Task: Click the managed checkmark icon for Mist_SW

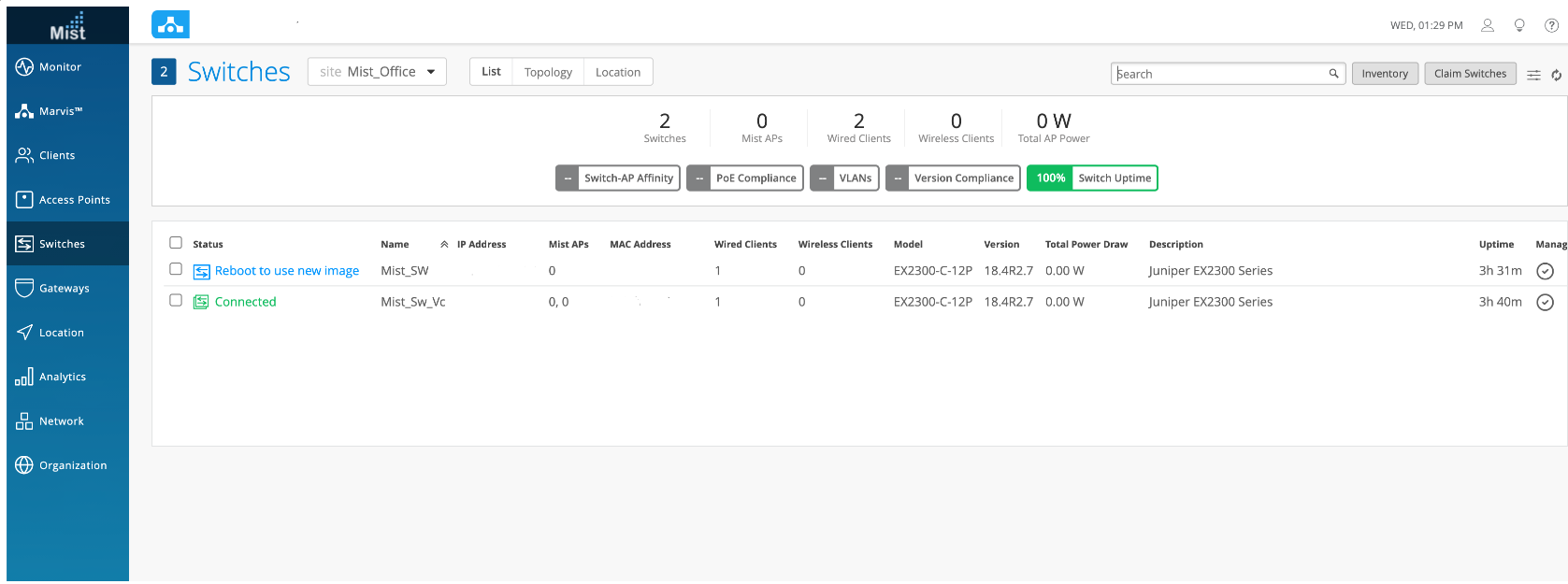Action: click(1546, 271)
